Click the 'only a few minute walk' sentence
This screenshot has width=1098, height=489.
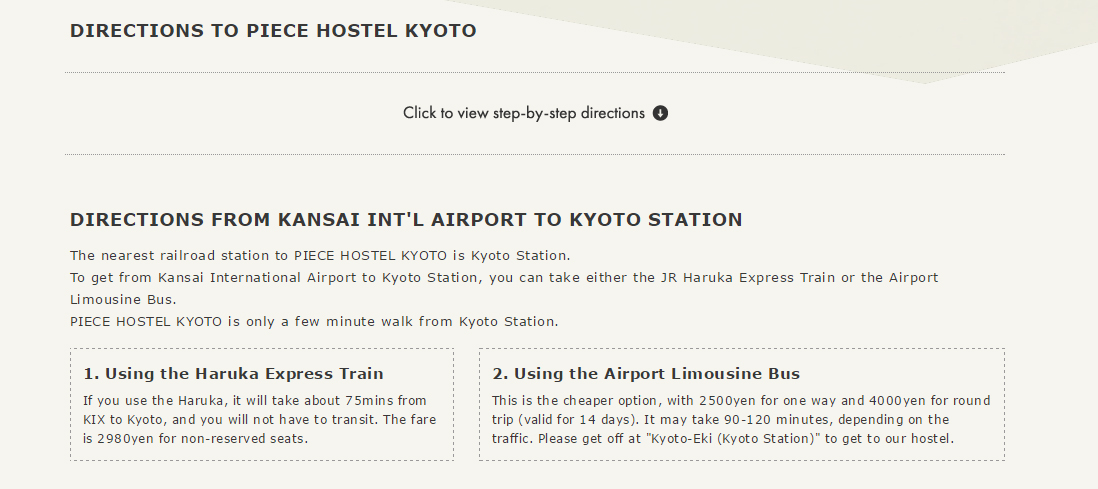[314, 322]
